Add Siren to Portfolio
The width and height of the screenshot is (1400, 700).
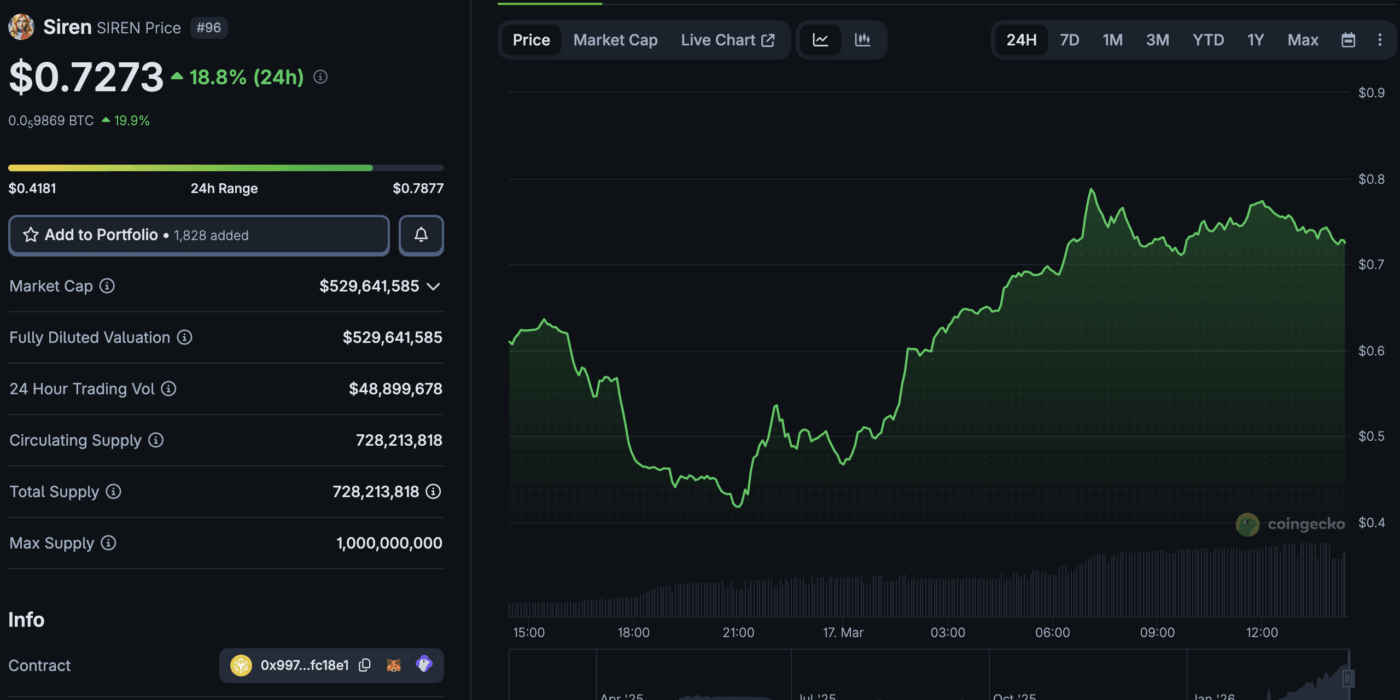coord(198,235)
